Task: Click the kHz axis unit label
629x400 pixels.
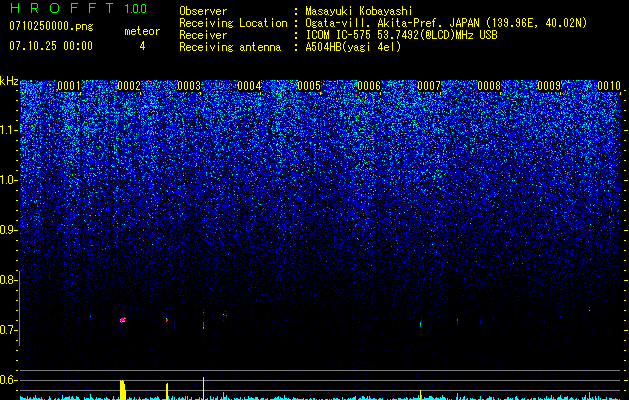Action: click(x=9, y=81)
